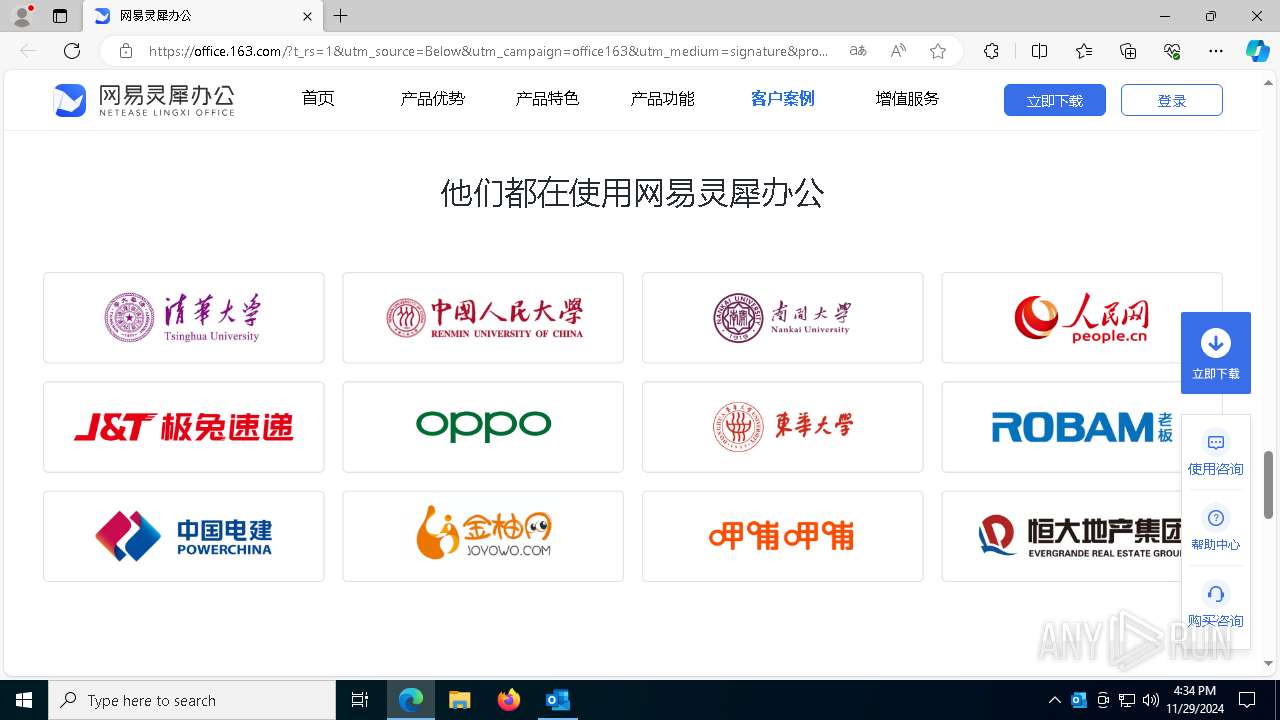This screenshot has width=1280, height=720.
Task: Open the Copilot sidebar icon
Action: pos(1258,51)
